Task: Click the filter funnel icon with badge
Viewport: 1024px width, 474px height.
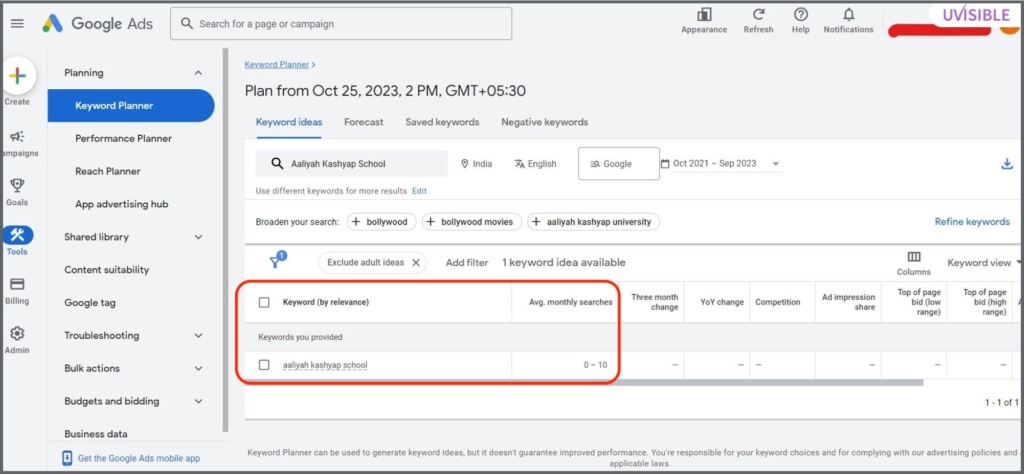Action: coord(277,261)
